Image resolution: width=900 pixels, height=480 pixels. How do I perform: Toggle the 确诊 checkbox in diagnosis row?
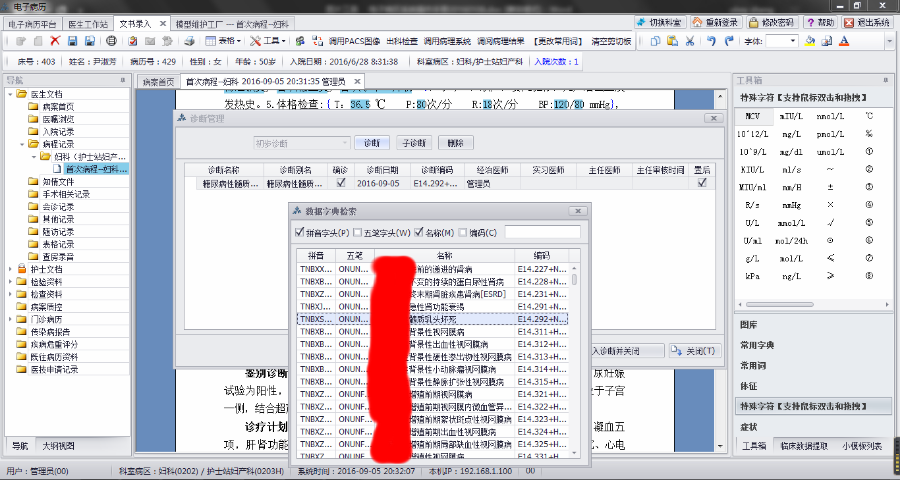coord(341,183)
